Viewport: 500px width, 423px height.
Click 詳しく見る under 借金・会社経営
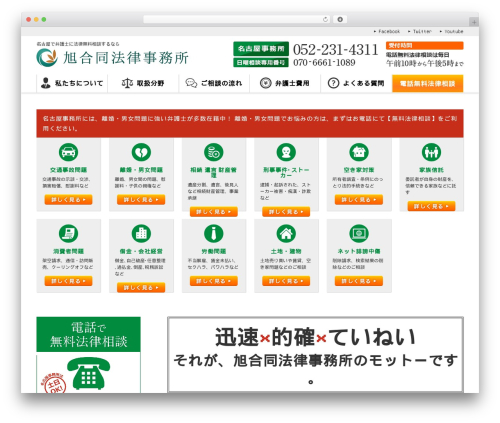[x=141, y=288]
